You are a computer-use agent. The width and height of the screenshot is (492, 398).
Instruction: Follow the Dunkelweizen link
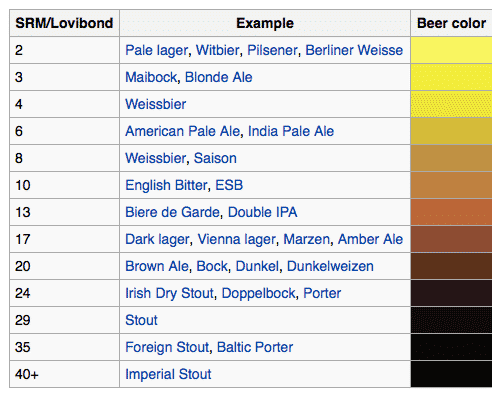330,266
